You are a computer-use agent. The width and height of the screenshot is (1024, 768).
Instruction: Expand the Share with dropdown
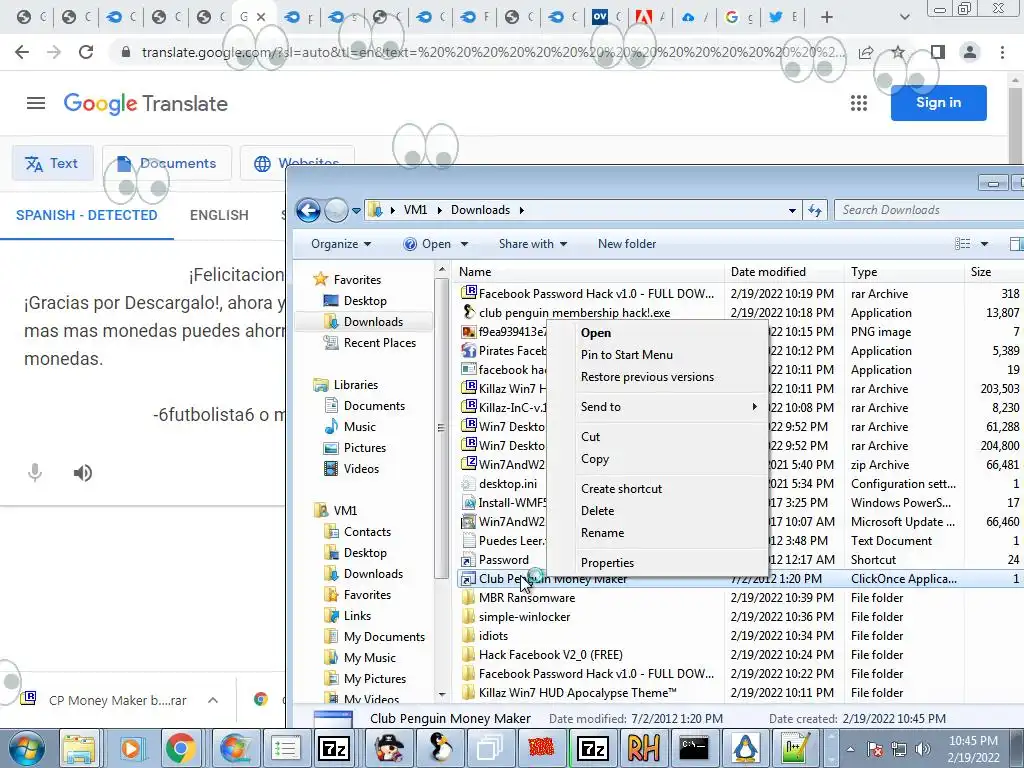pyautogui.click(x=532, y=244)
